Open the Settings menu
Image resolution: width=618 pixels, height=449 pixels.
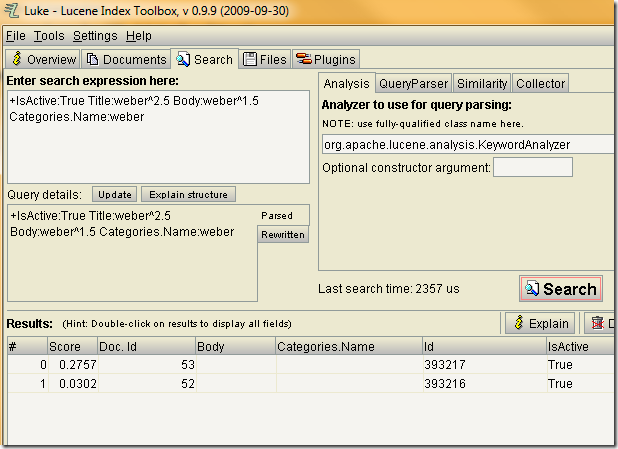(95, 36)
